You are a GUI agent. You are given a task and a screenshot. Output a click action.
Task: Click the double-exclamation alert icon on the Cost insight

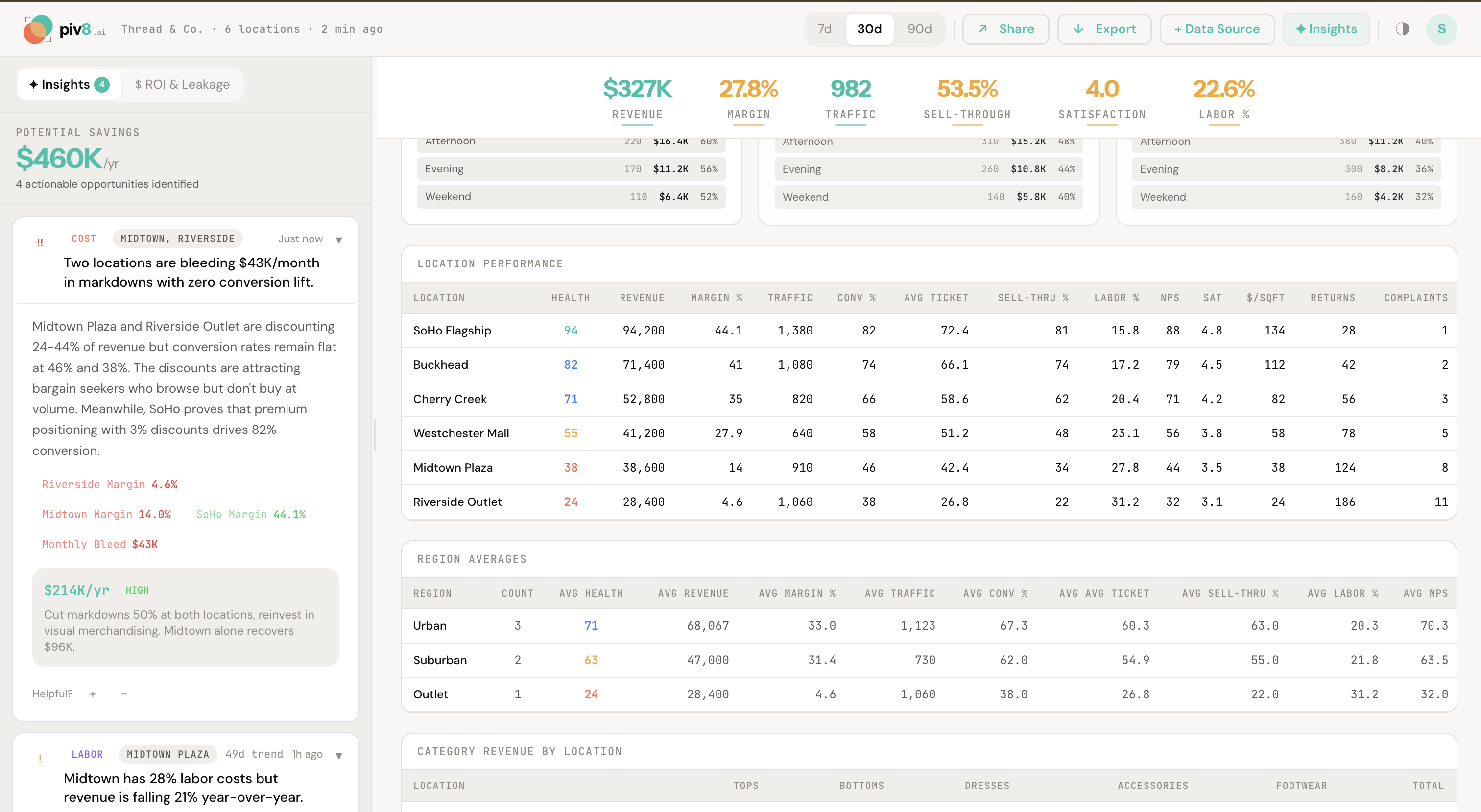click(40, 243)
